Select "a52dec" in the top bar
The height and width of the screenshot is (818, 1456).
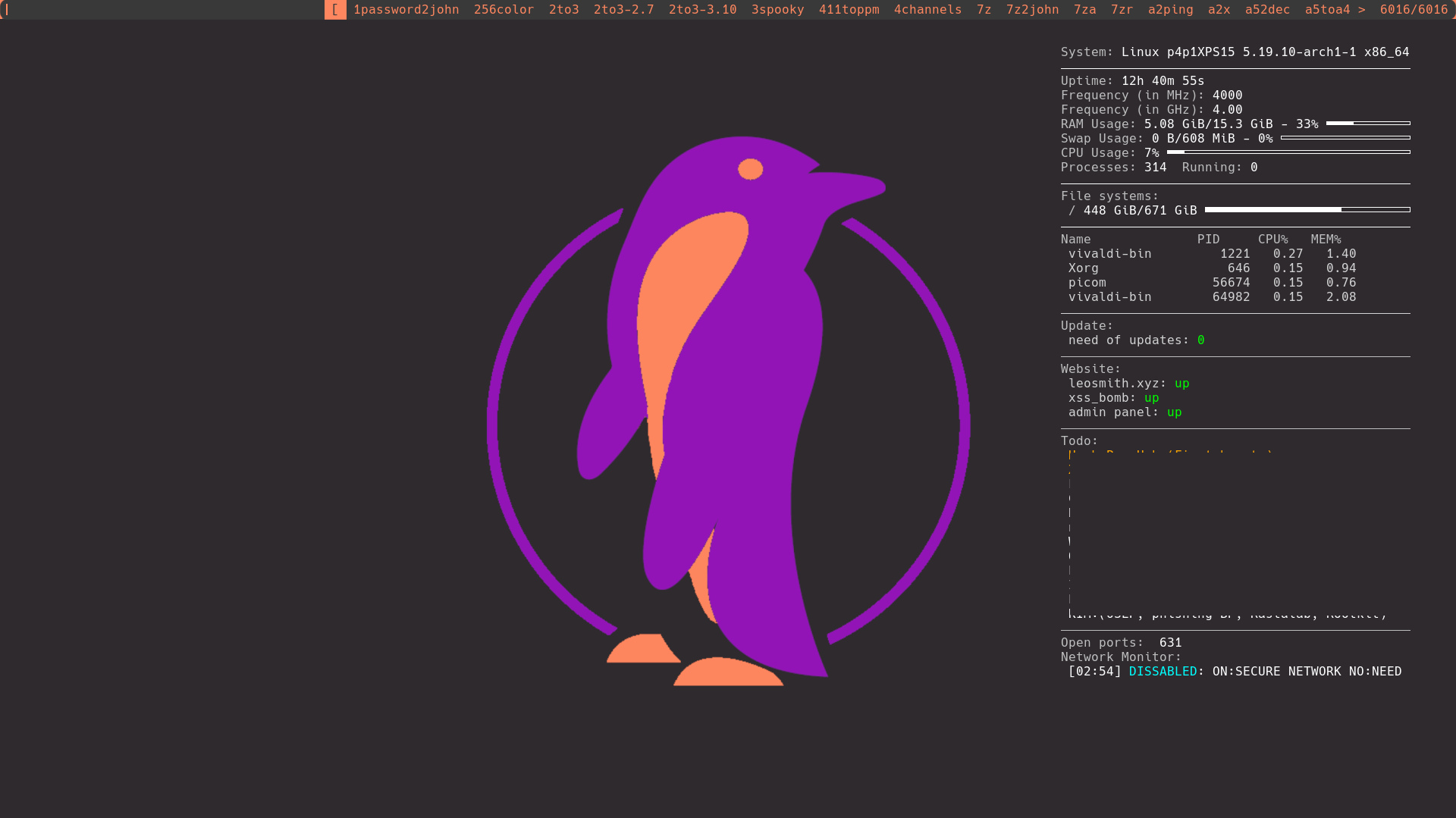[1266, 10]
